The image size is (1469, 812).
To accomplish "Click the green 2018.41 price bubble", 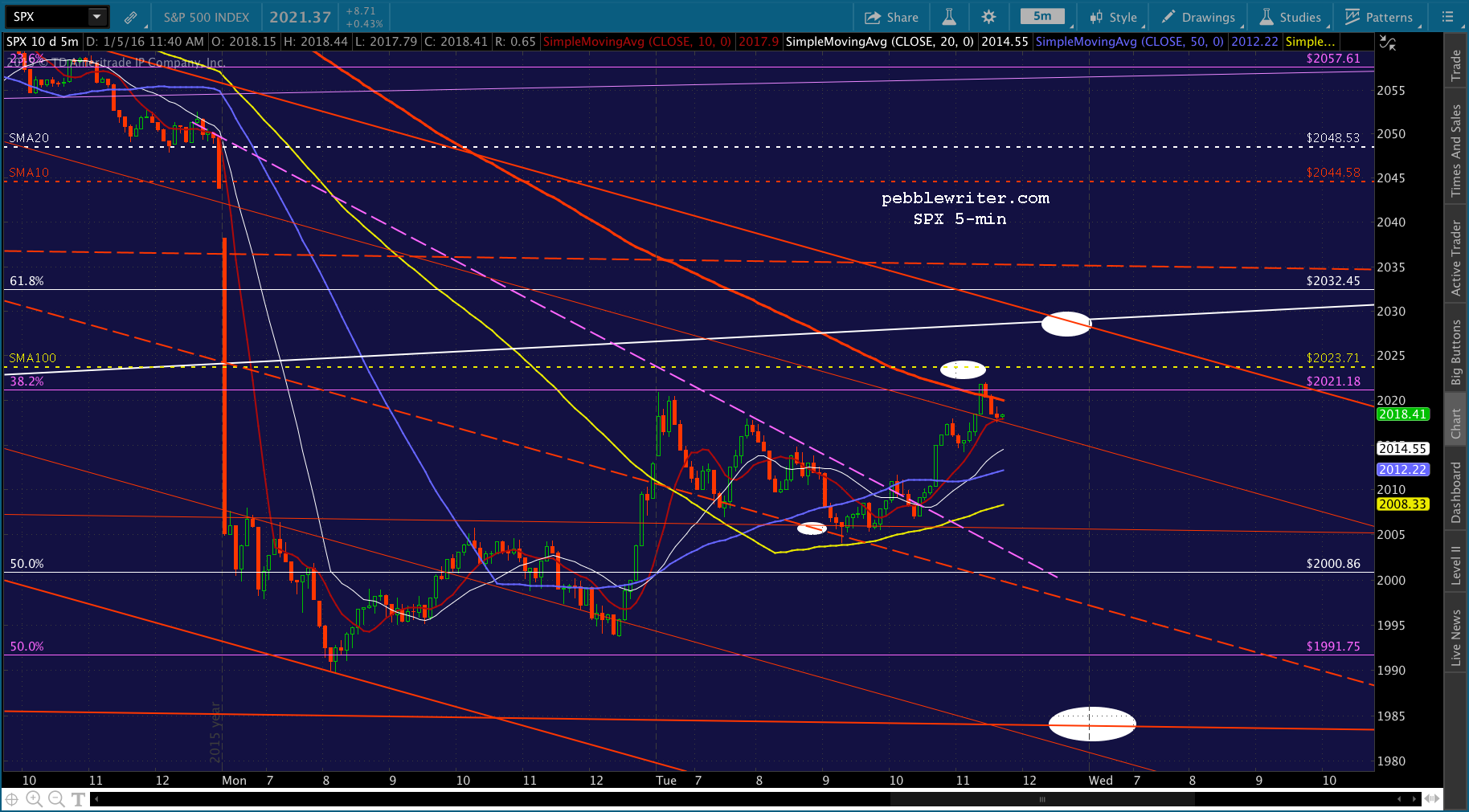I will click(1403, 414).
